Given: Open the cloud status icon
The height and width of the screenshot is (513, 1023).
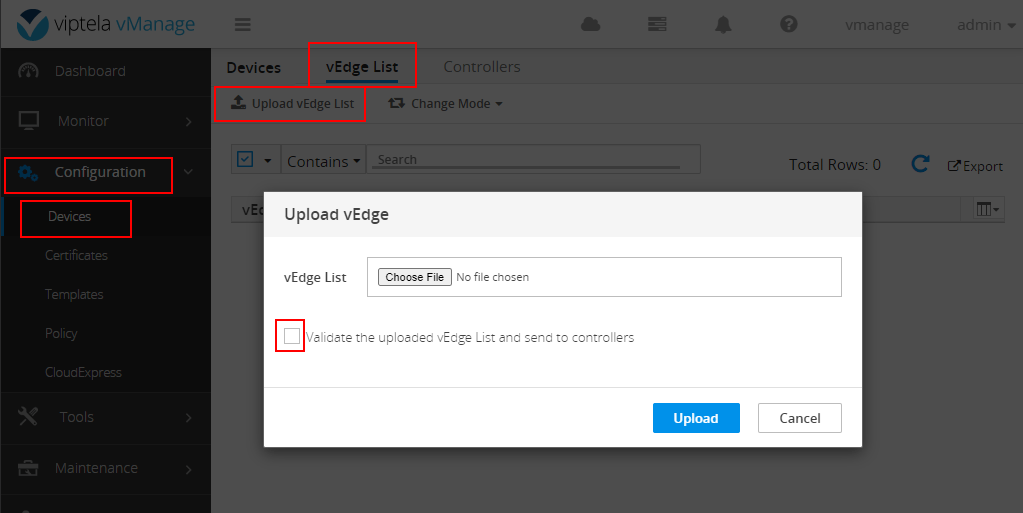Looking at the screenshot, I should 590,25.
